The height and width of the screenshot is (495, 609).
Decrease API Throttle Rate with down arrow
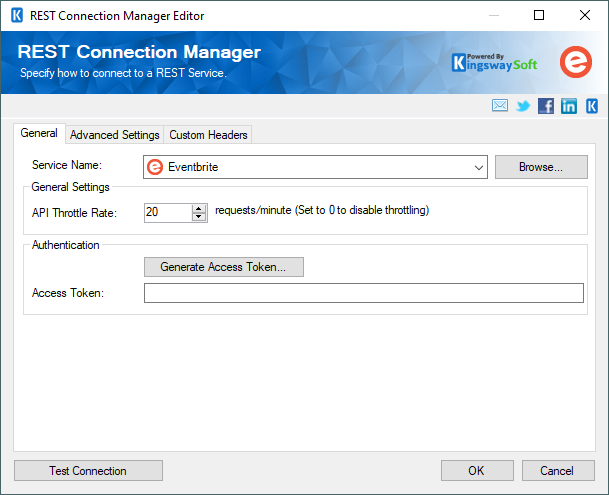[x=199, y=217]
